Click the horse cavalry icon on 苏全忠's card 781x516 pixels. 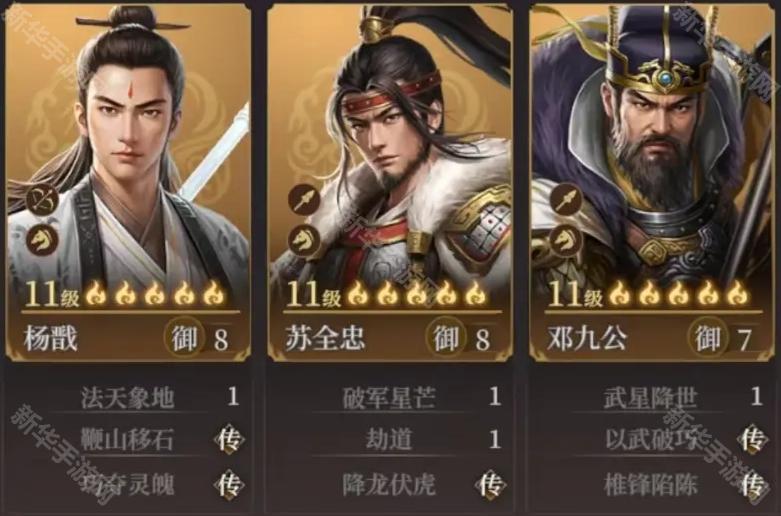tap(304, 240)
